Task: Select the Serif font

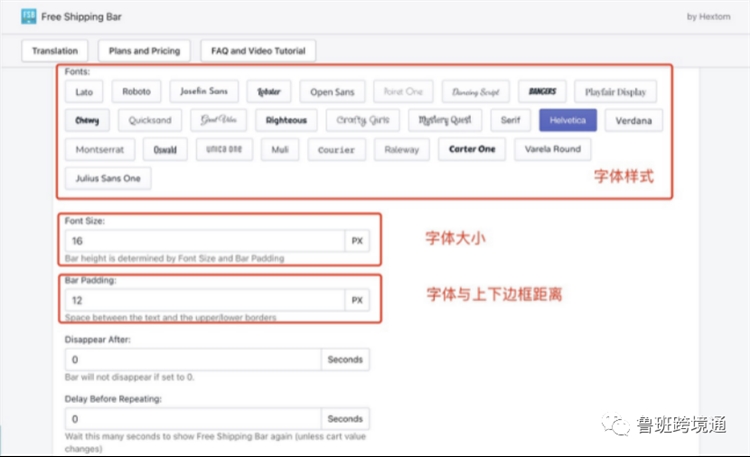Action: (x=511, y=120)
